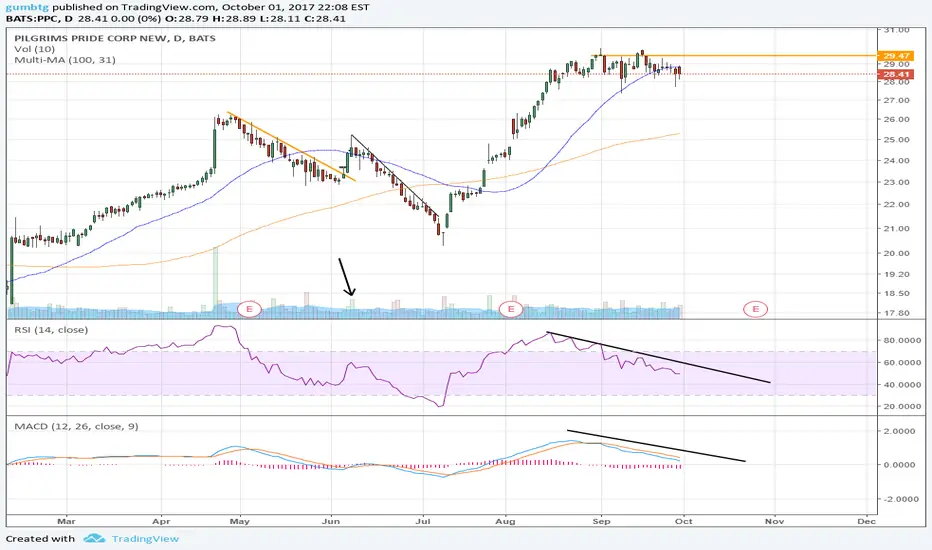Click the RSI (14, close) label
The width and height of the screenshot is (932, 550).
click(x=51, y=330)
